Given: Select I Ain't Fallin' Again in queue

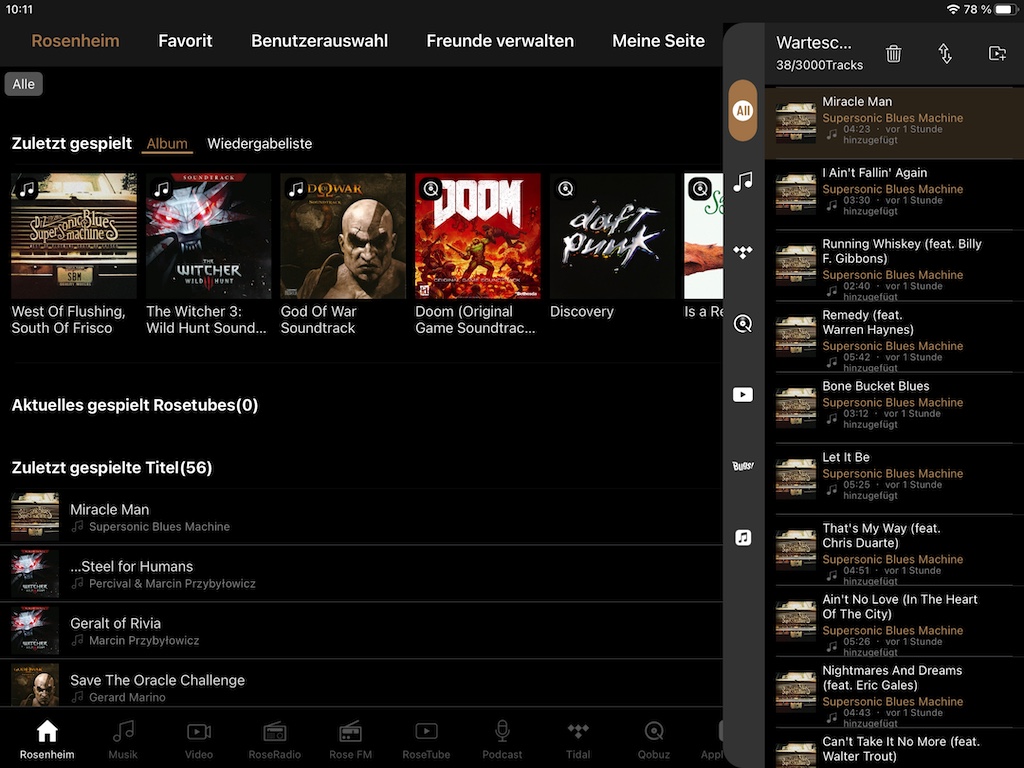Looking at the screenshot, I should (x=894, y=195).
